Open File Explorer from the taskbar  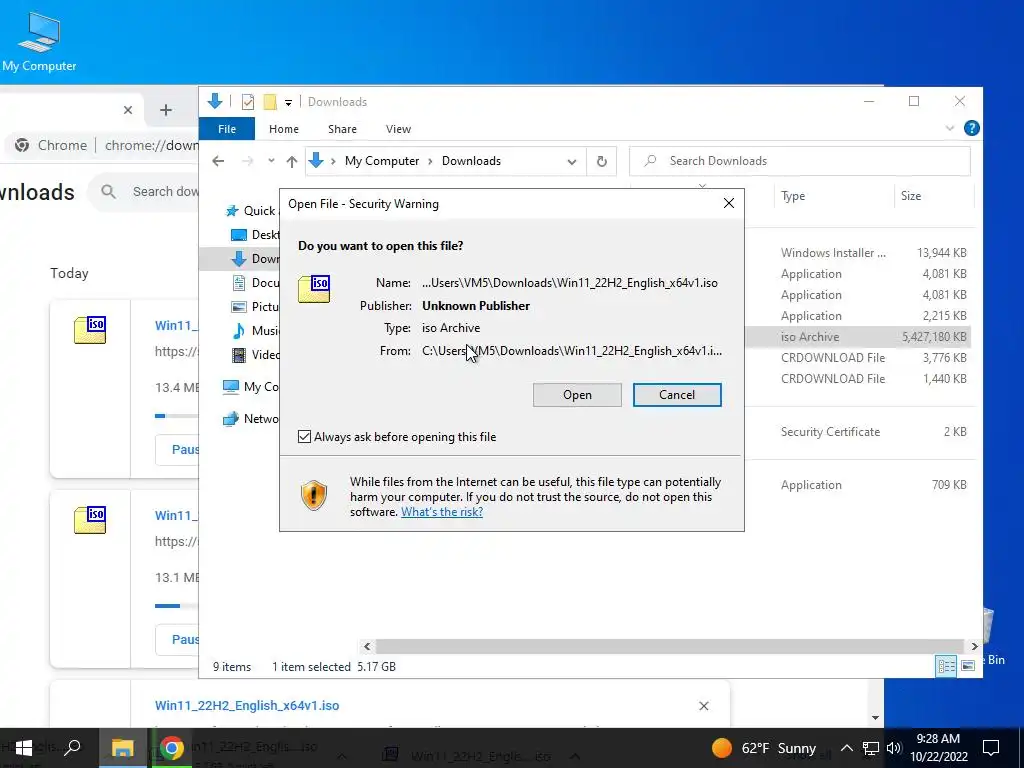click(122, 748)
